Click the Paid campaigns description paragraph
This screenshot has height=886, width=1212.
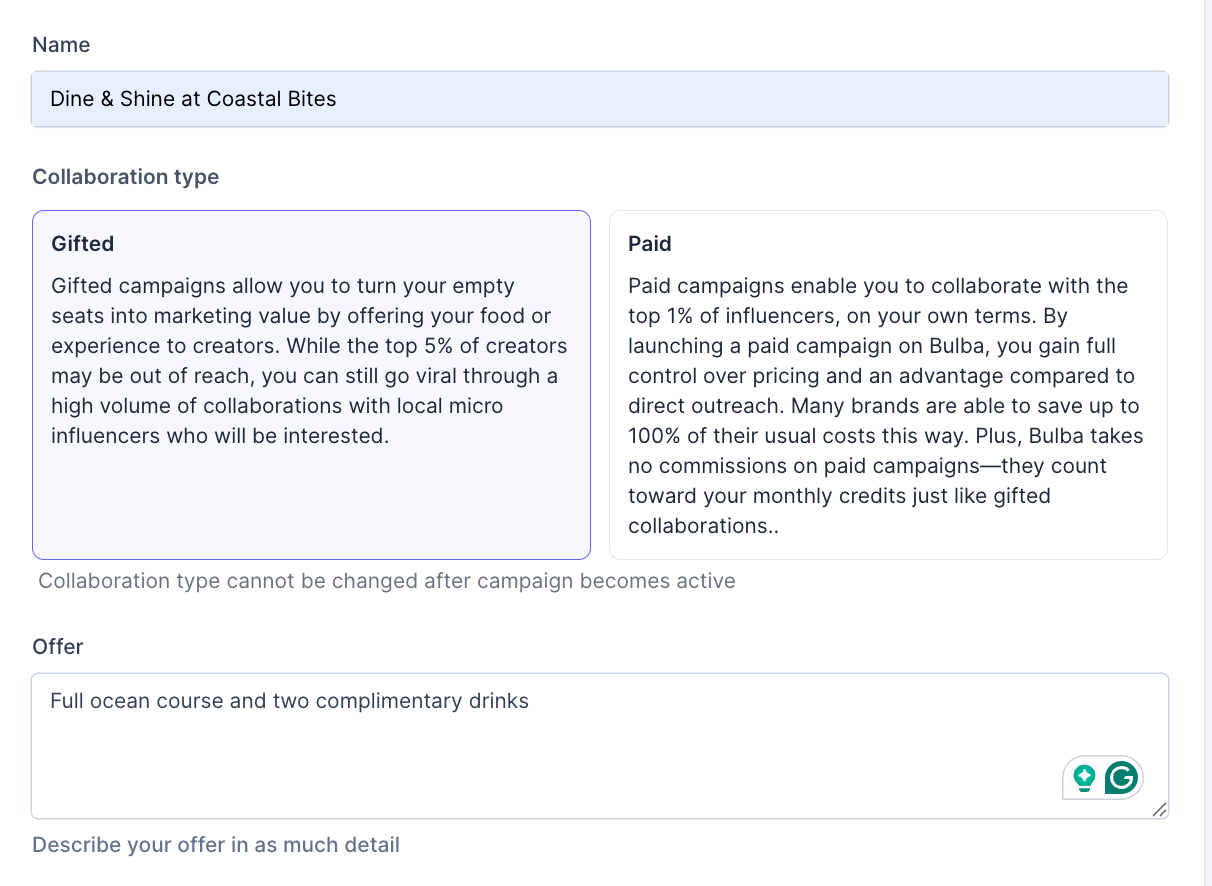pos(886,406)
